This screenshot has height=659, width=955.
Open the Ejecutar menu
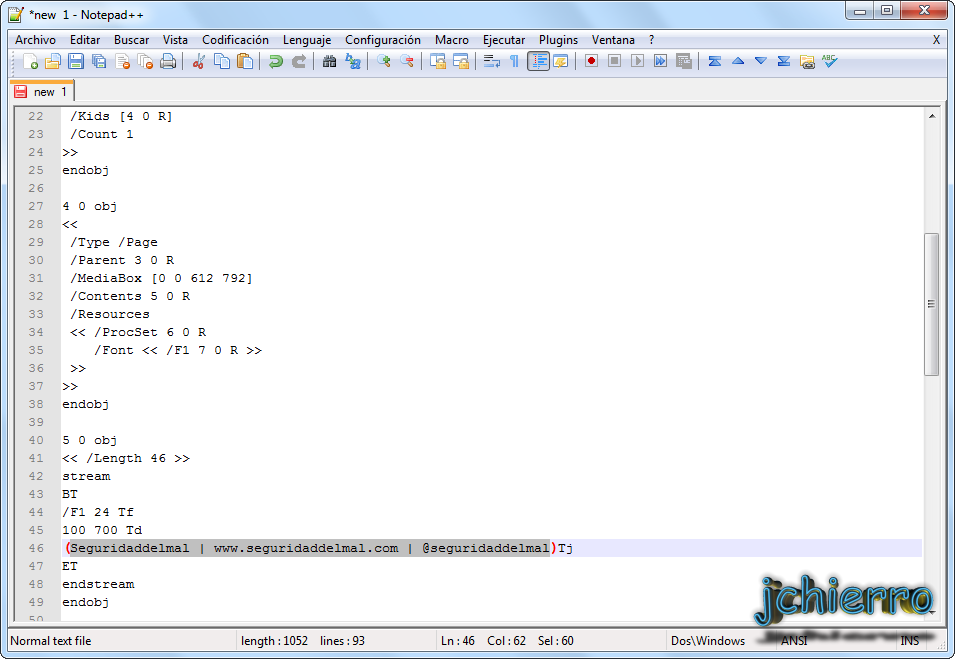[x=504, y=40]
